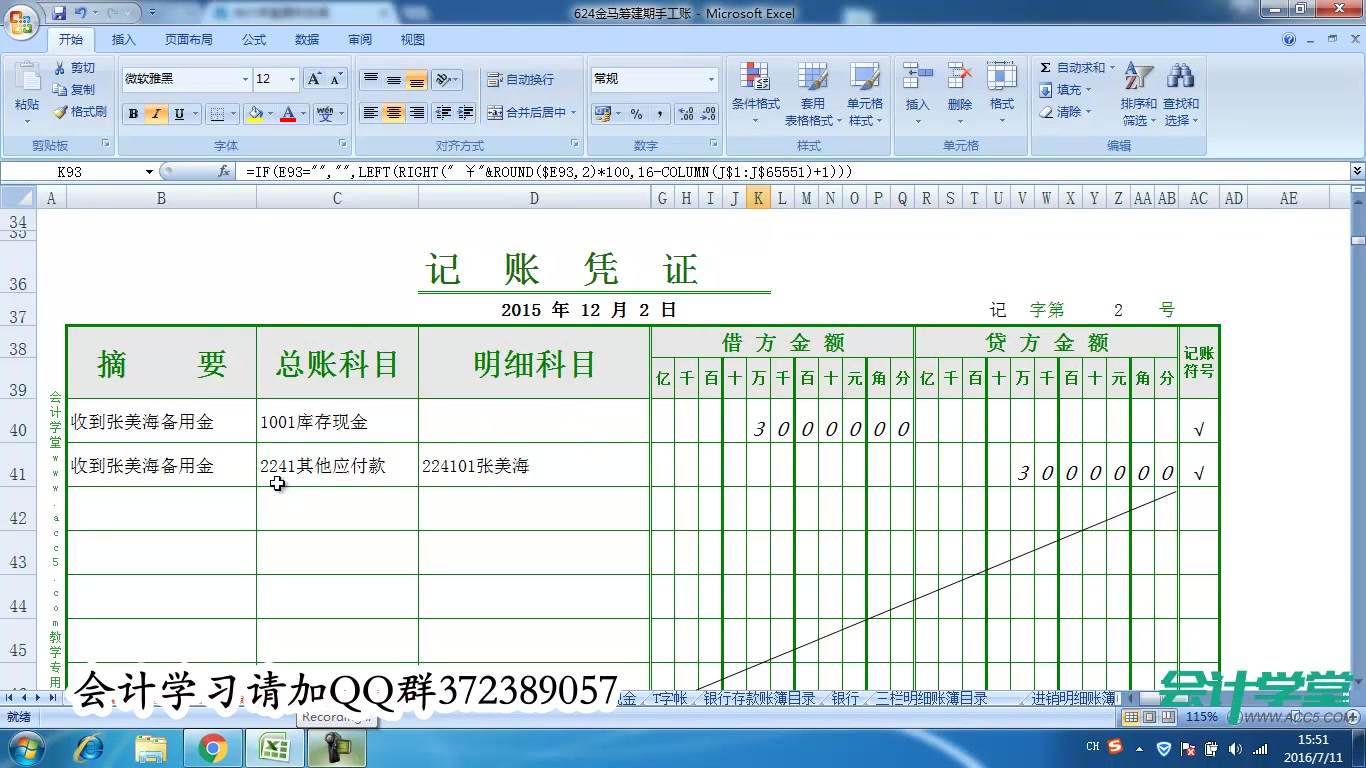Toggle italic formatting with the I icon
The image size is (1366, 768).
pos(155,113)
